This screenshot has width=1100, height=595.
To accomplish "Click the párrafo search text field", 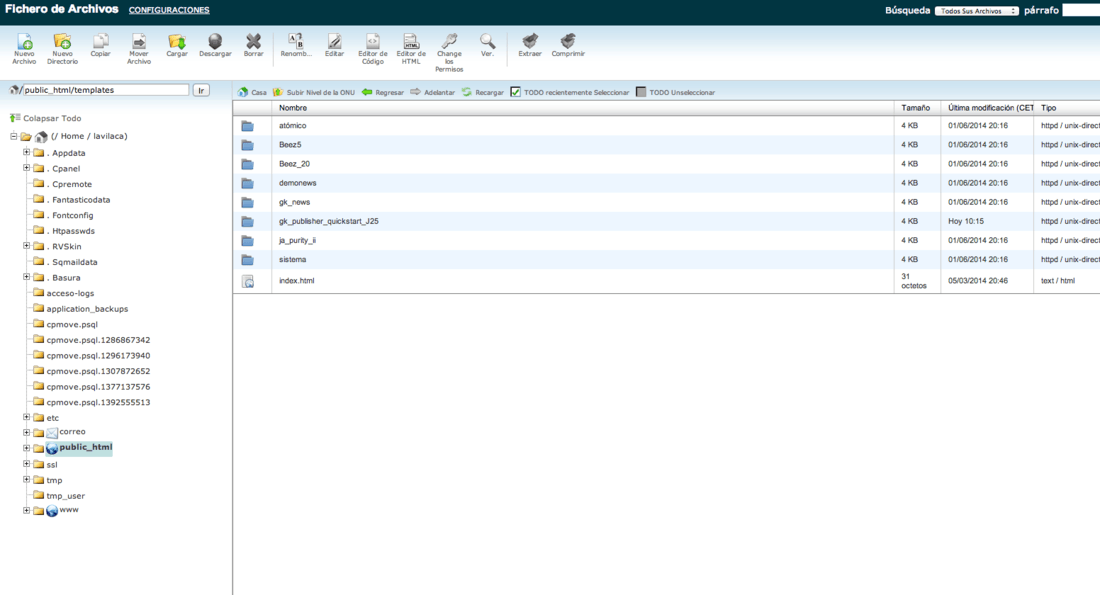I will pyautogui.click(x=1081, y=11).
